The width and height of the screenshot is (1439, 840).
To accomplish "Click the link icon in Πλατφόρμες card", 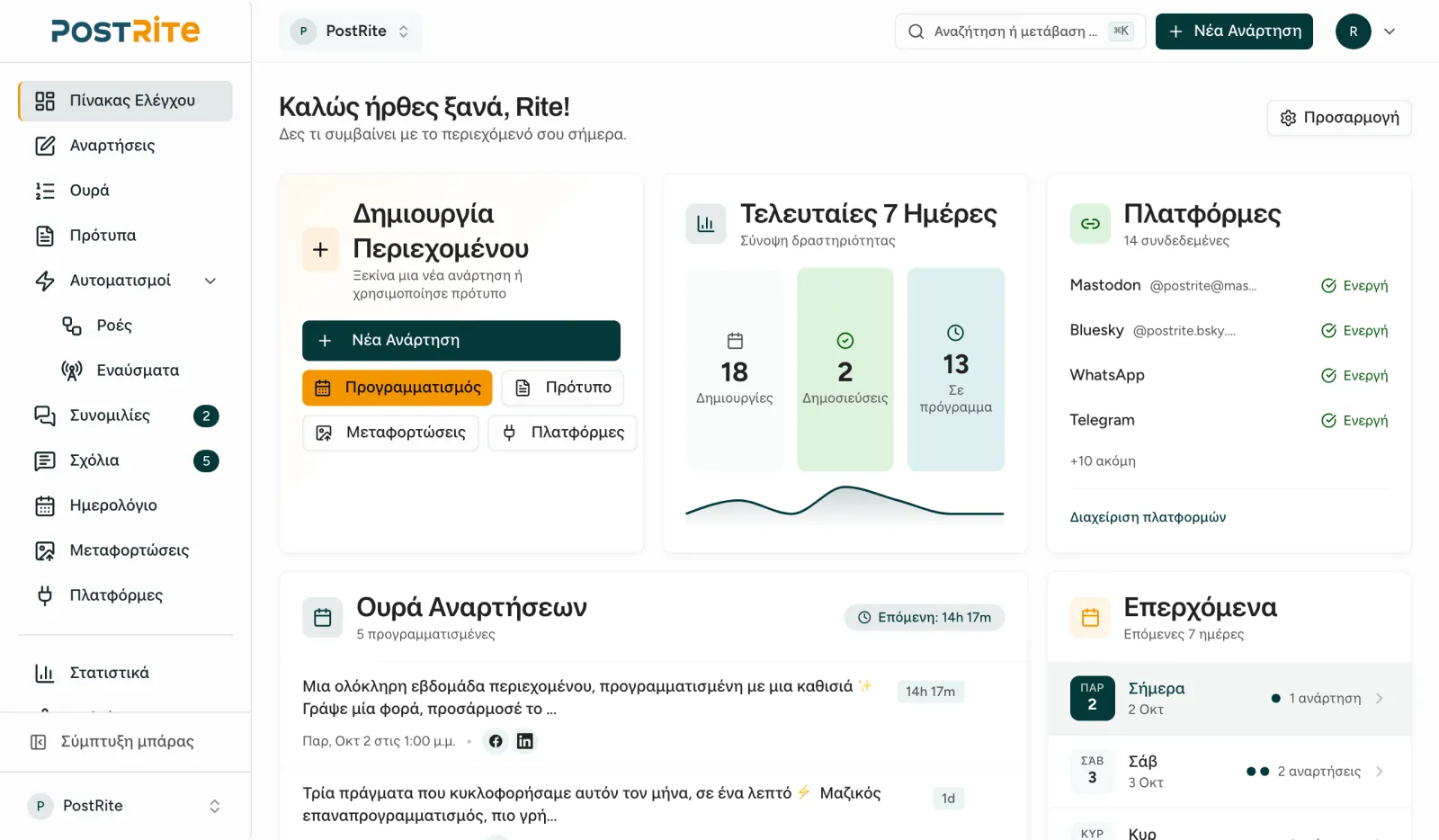I will [1090, 224].
